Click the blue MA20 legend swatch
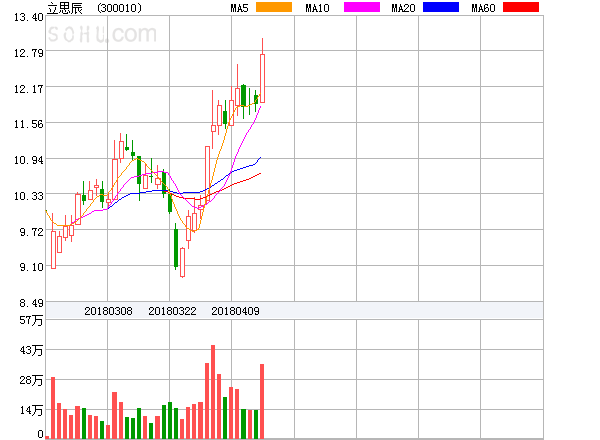The image size is (600, 440). point(441,7)
